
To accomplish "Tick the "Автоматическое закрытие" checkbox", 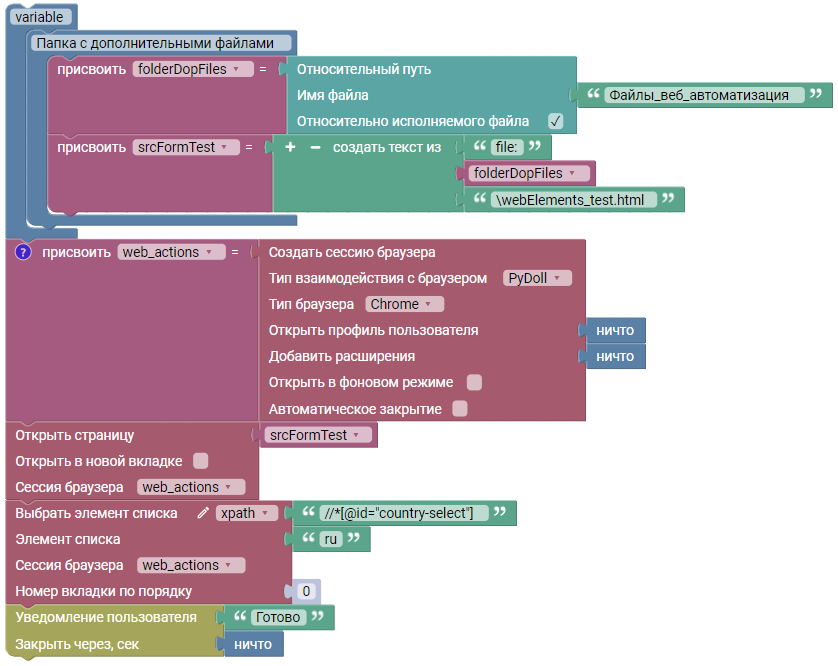I will pos(460,408).
